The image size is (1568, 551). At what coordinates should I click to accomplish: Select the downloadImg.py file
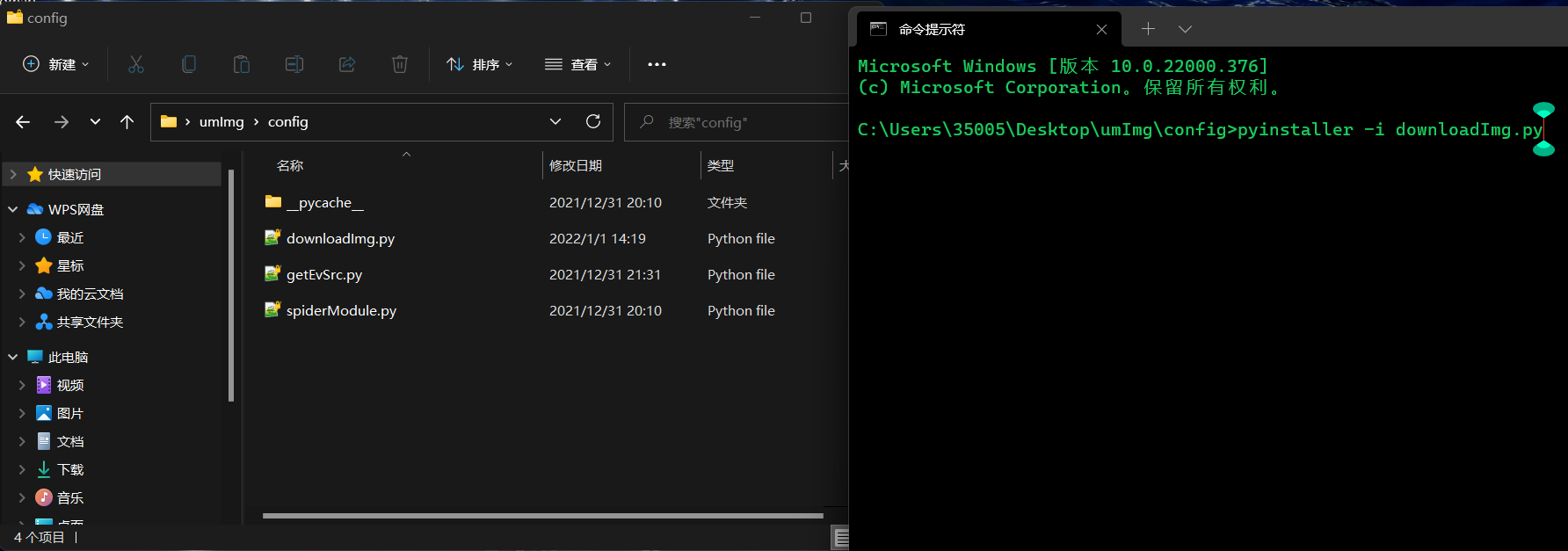(340, 239)
